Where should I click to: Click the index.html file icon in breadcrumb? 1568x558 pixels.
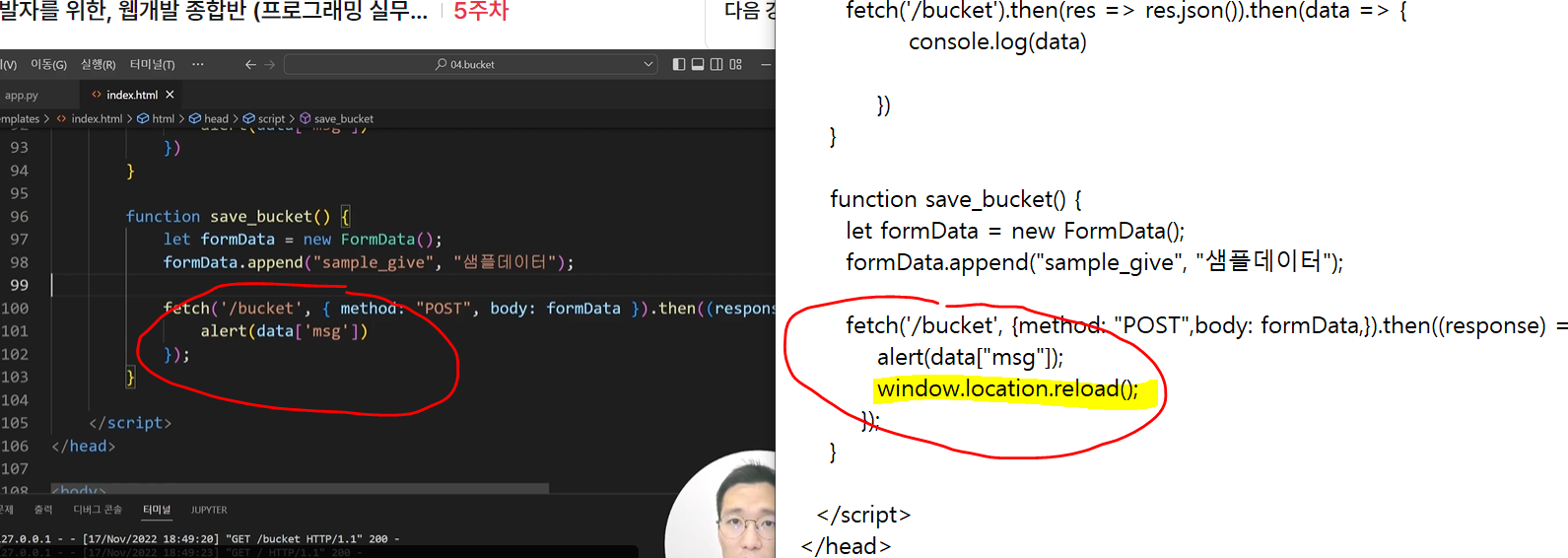62,118
